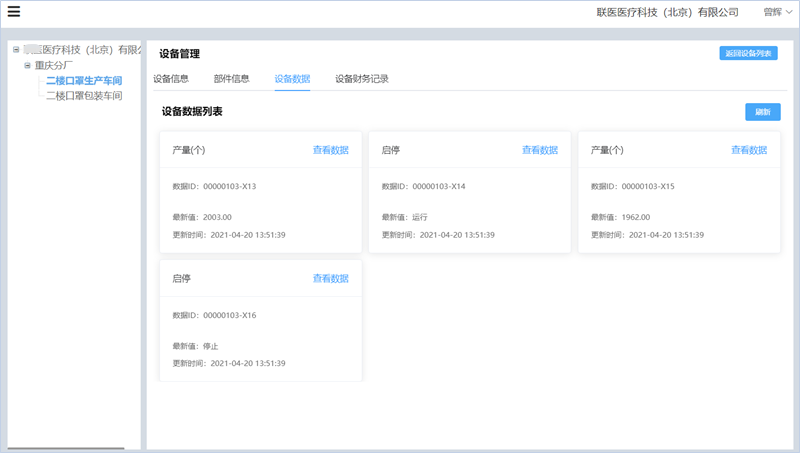This screenshot has width=800, height=453.
Task: Collapse the company root tree node
Action: (x=16, y=49)
